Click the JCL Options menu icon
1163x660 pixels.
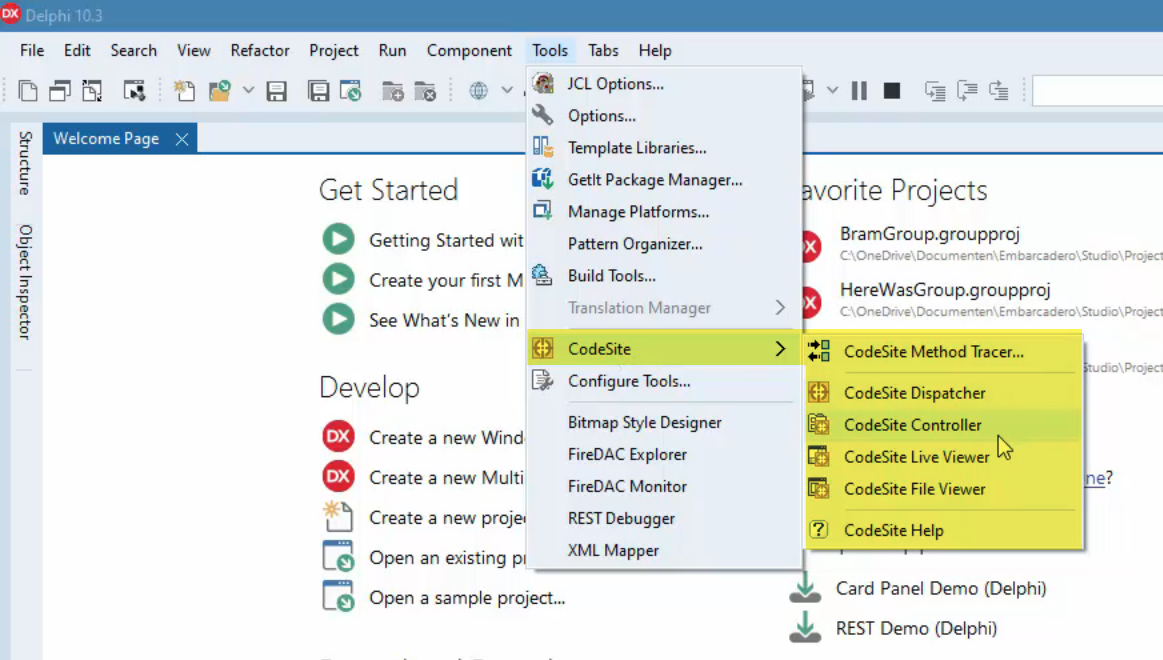(543, 83)
